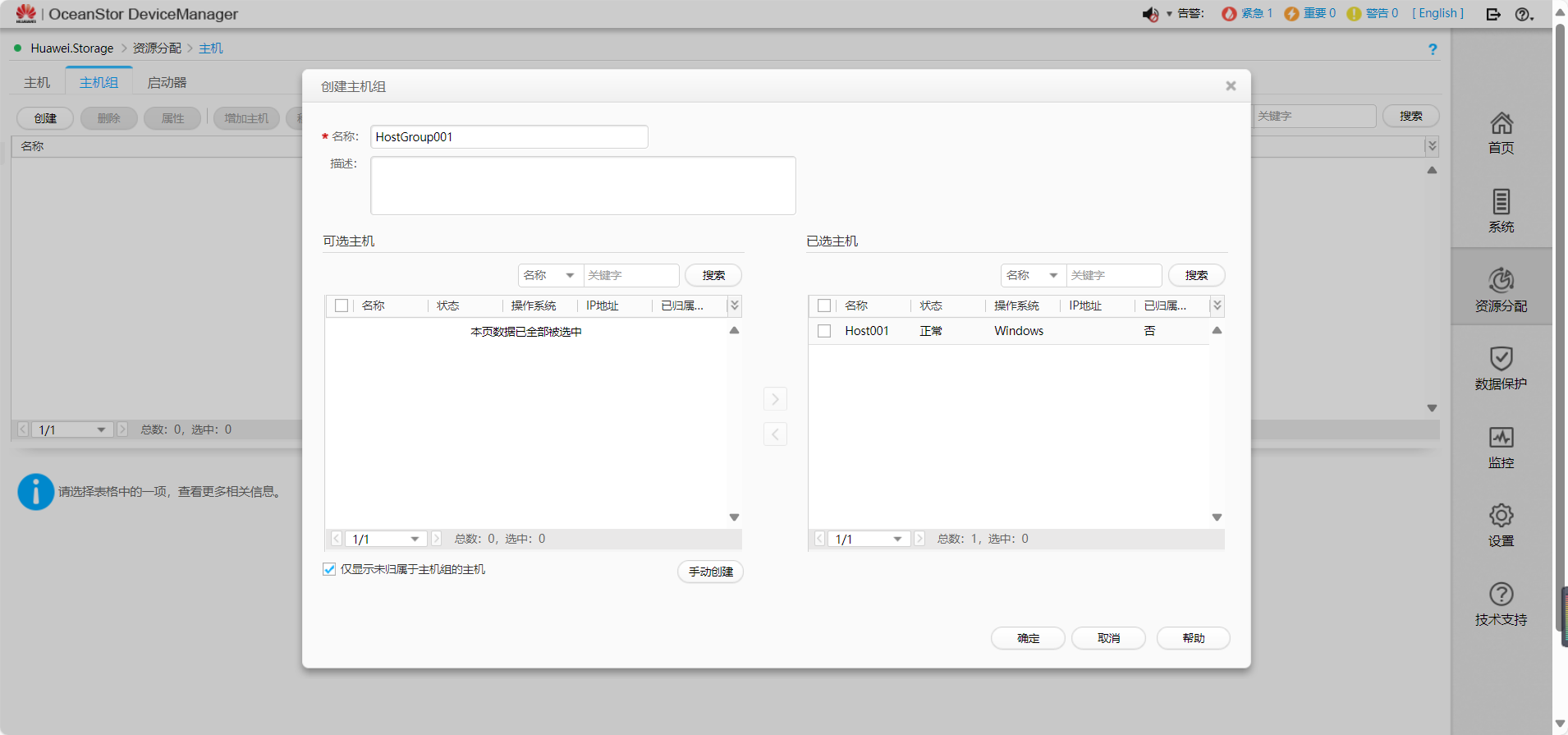Viewport: 1568px width, 735px height.
Task: Open the 1/1 page dropdown in 已选主机
Action: [x=869, y=539]
